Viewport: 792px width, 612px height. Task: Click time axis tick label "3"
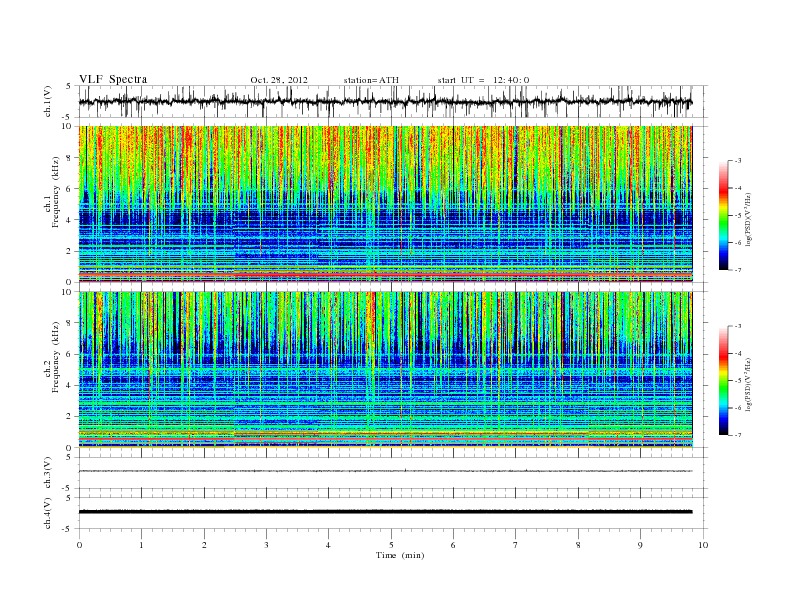(x=266, y=545)
